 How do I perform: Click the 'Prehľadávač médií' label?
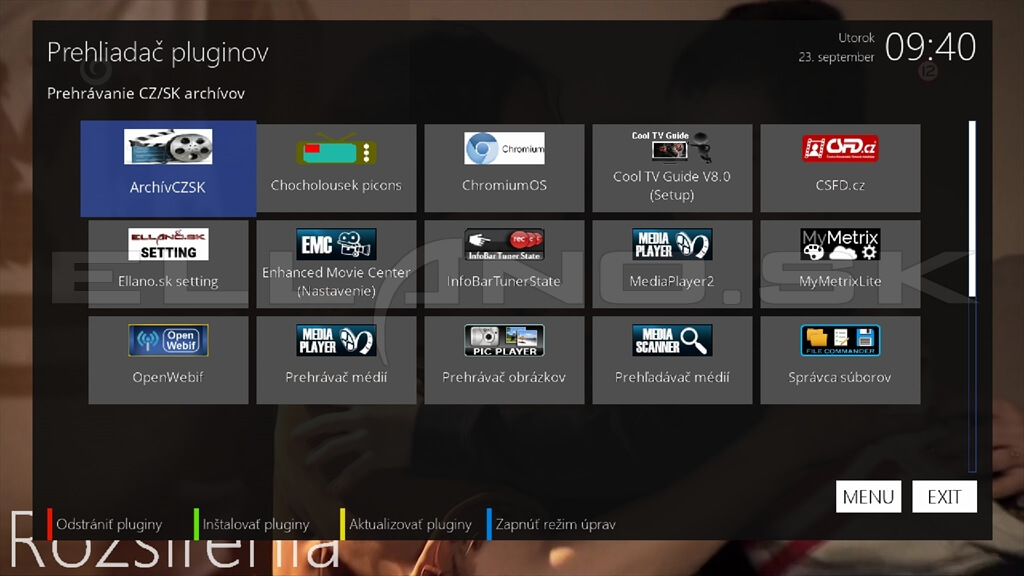(672, 377)
